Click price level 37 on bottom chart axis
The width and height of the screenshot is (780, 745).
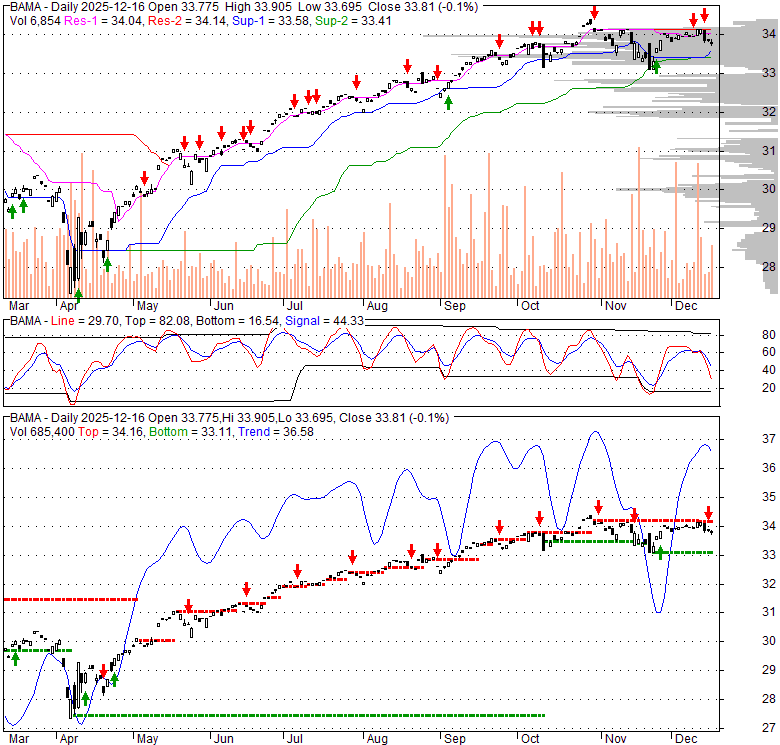pos(769,439)
